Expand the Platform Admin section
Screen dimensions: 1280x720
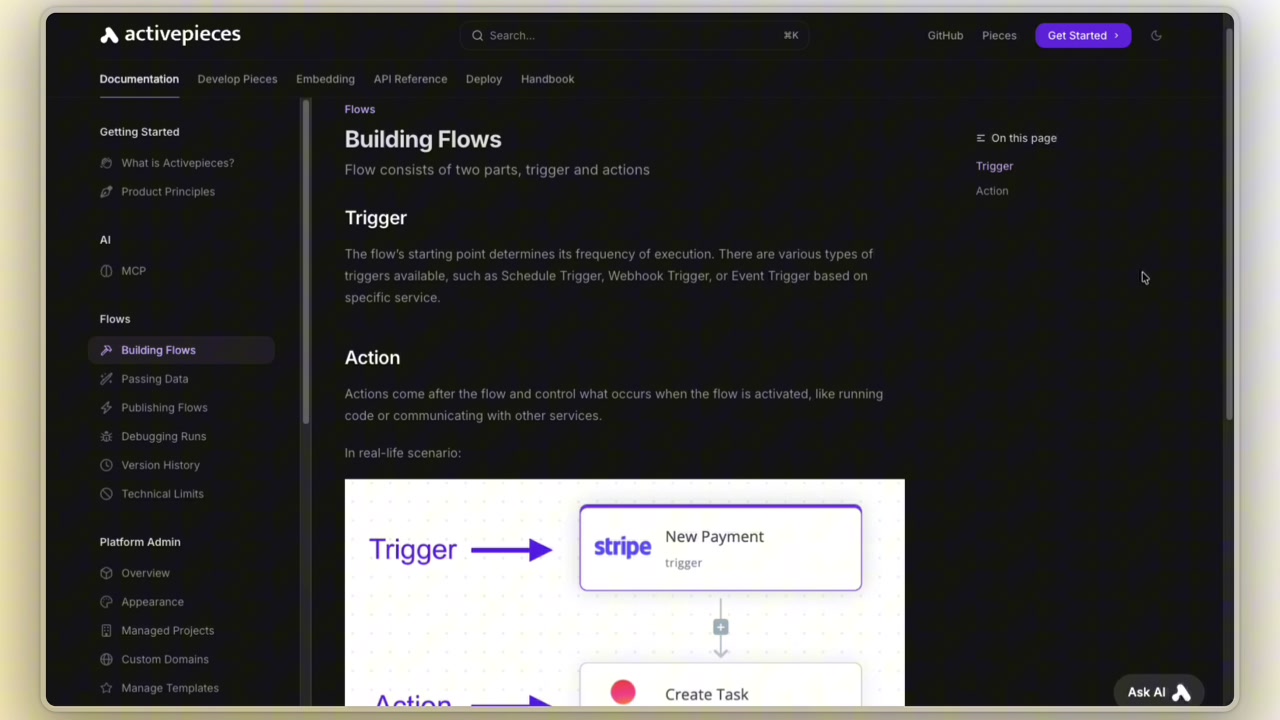click(139, 541)
